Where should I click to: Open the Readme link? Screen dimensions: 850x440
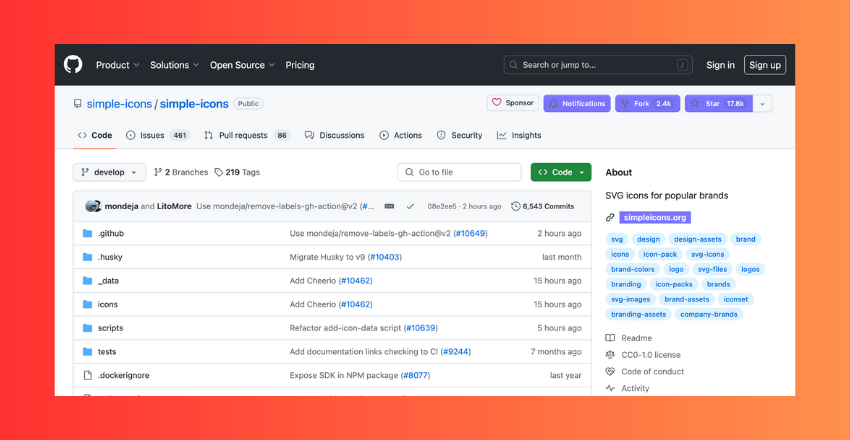[636, 338]
